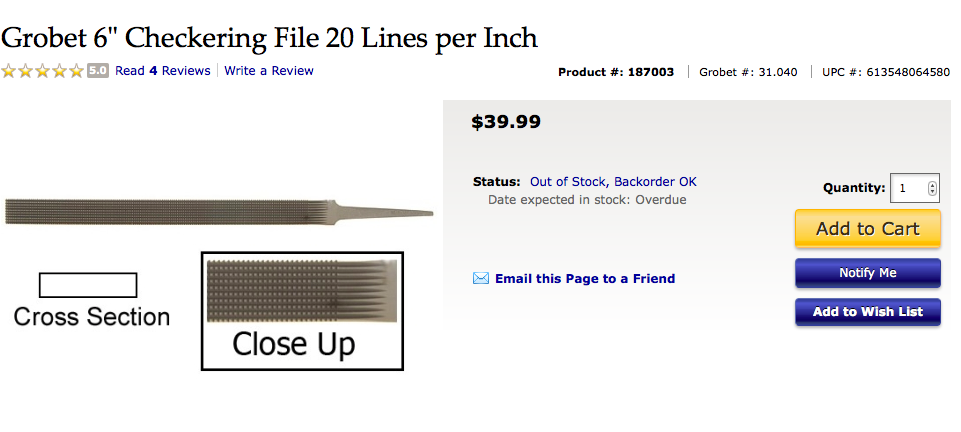Open the Out of Stock, Backorder OK link
The image size is (961, 432).
click(613, 182)
